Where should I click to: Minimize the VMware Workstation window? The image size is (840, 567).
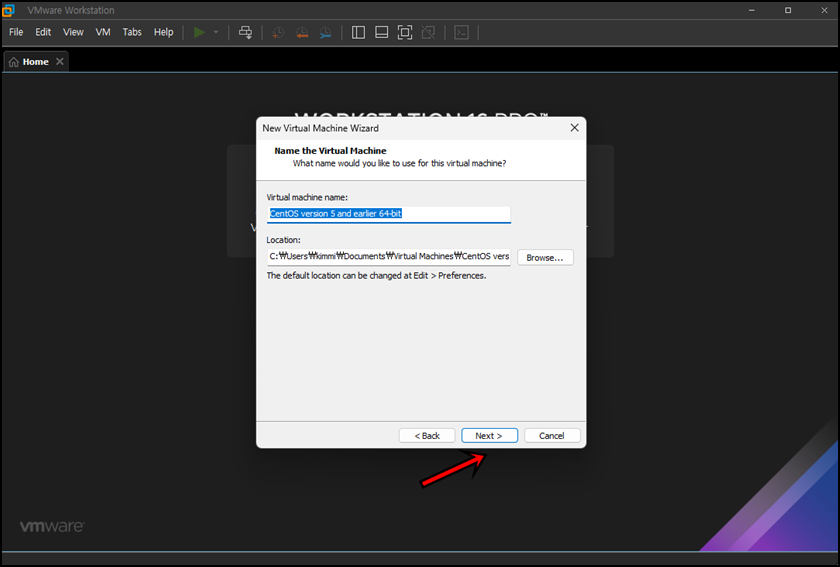752,10
